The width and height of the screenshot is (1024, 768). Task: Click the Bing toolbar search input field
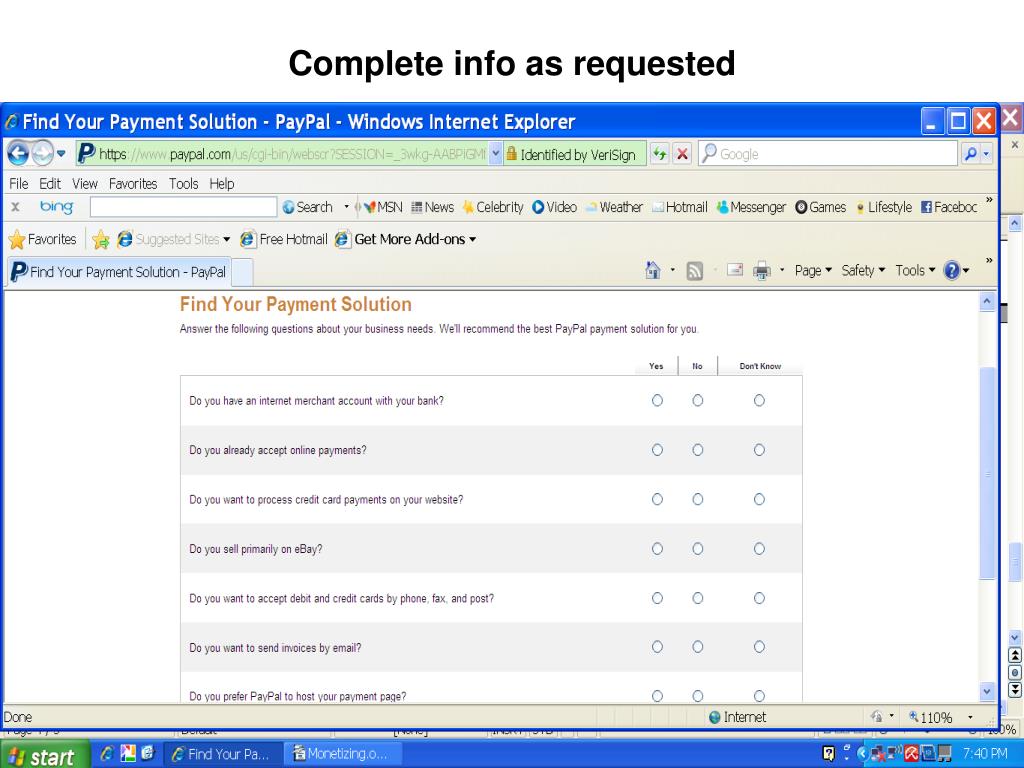pyautogui.click(x=184, y=207)
